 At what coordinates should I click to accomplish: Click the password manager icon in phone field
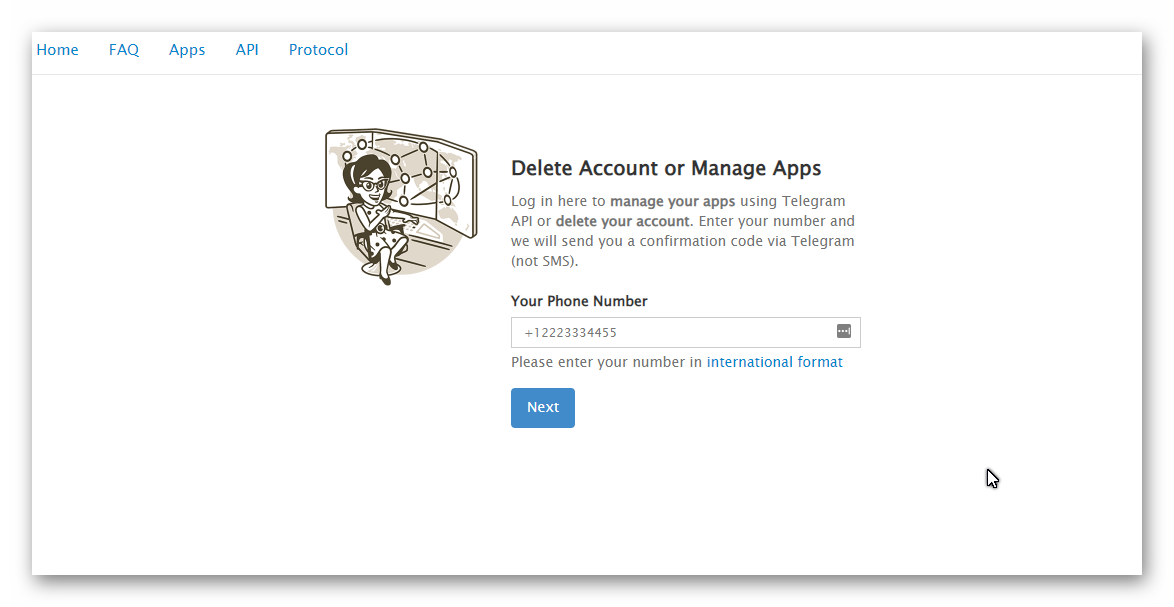pyautogui.click(x=843, y=331)
